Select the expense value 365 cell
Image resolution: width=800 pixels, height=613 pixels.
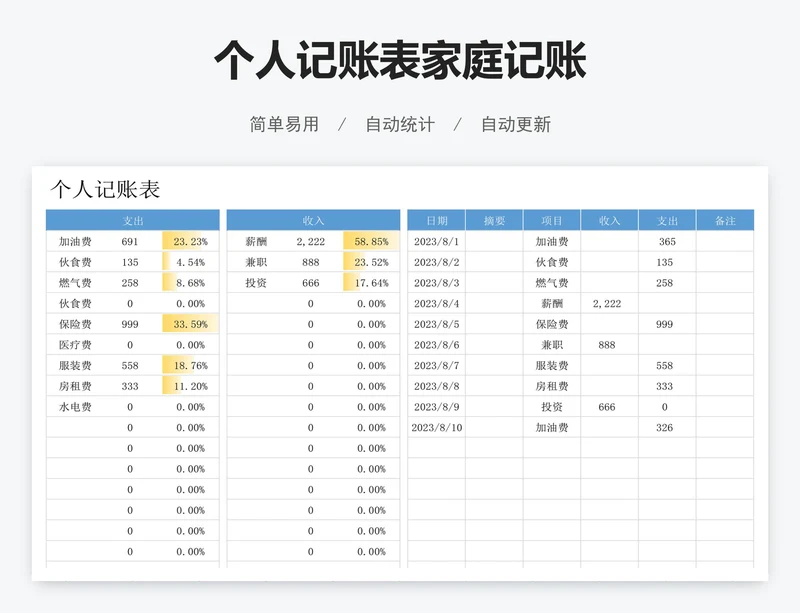click(667, 241)
